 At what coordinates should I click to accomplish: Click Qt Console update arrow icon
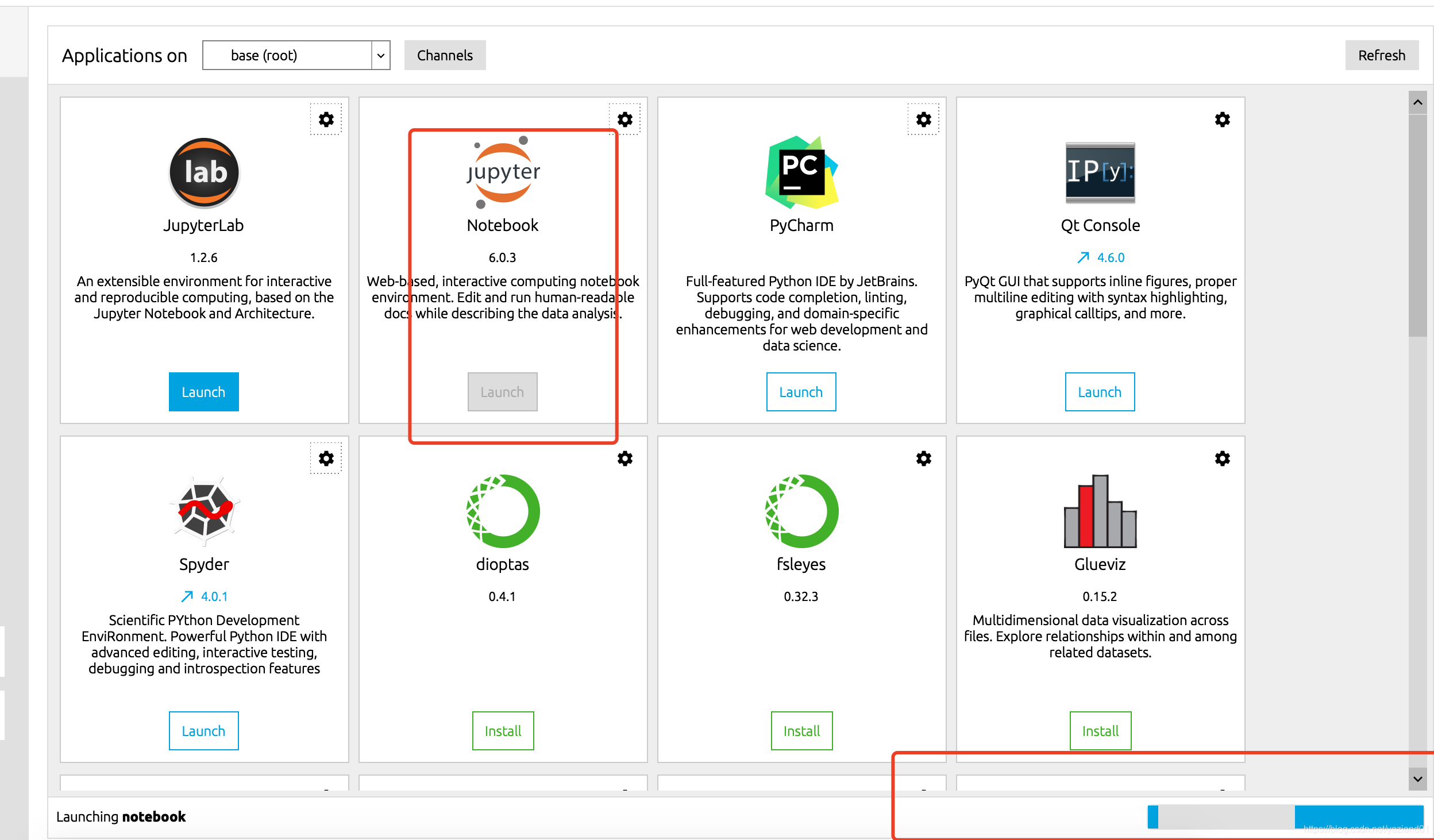pyautogui.click(x=1083, y=257)
